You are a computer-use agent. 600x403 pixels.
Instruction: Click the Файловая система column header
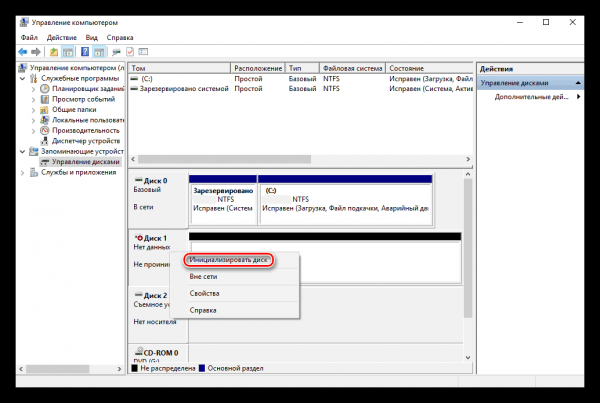(x=352, y=68)
